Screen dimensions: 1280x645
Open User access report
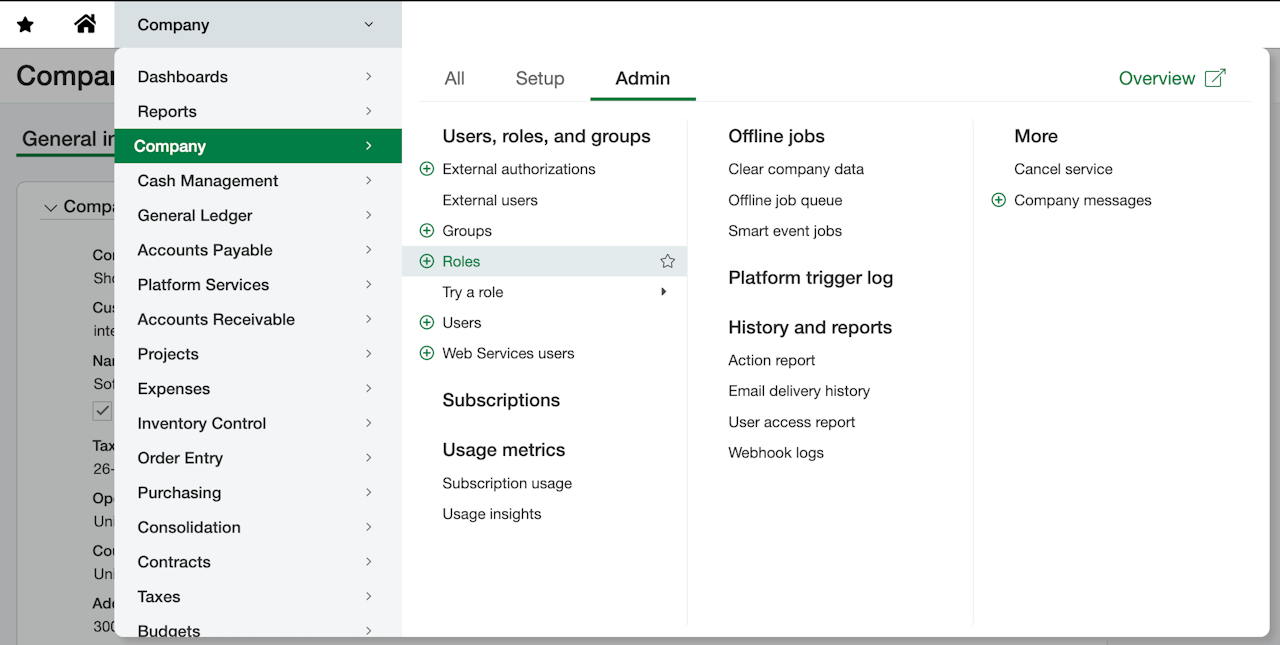[x=792, y=422]
